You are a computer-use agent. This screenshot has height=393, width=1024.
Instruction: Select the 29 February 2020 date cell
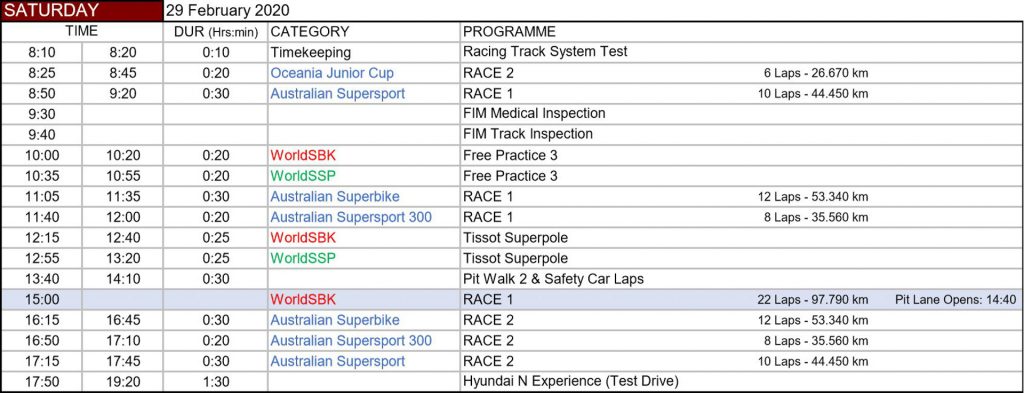pos(227,11)
